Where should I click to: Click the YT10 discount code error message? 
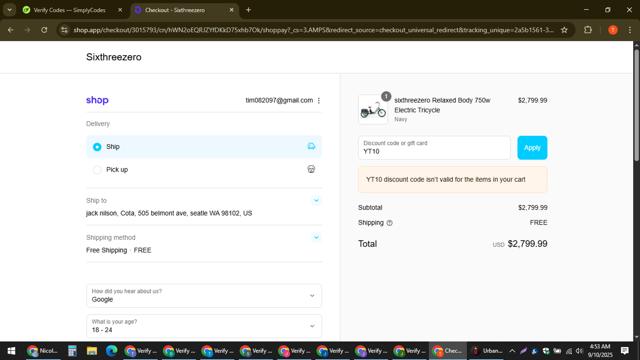(453, 180)
